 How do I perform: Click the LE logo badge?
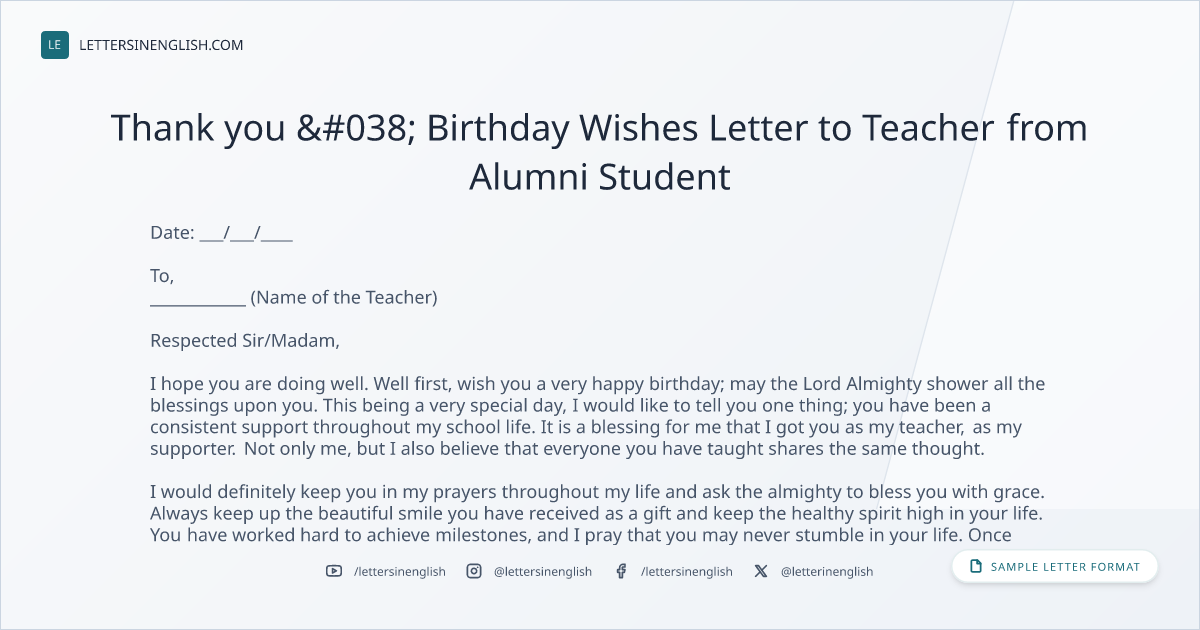pyautogui.click(x=55, y=45)
